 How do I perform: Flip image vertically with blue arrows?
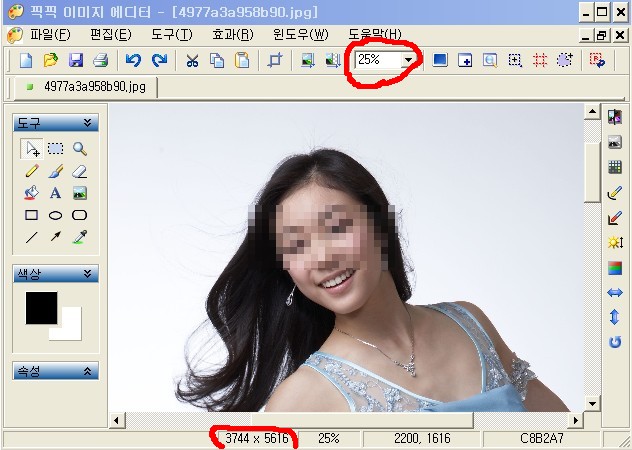coord(615,317)
